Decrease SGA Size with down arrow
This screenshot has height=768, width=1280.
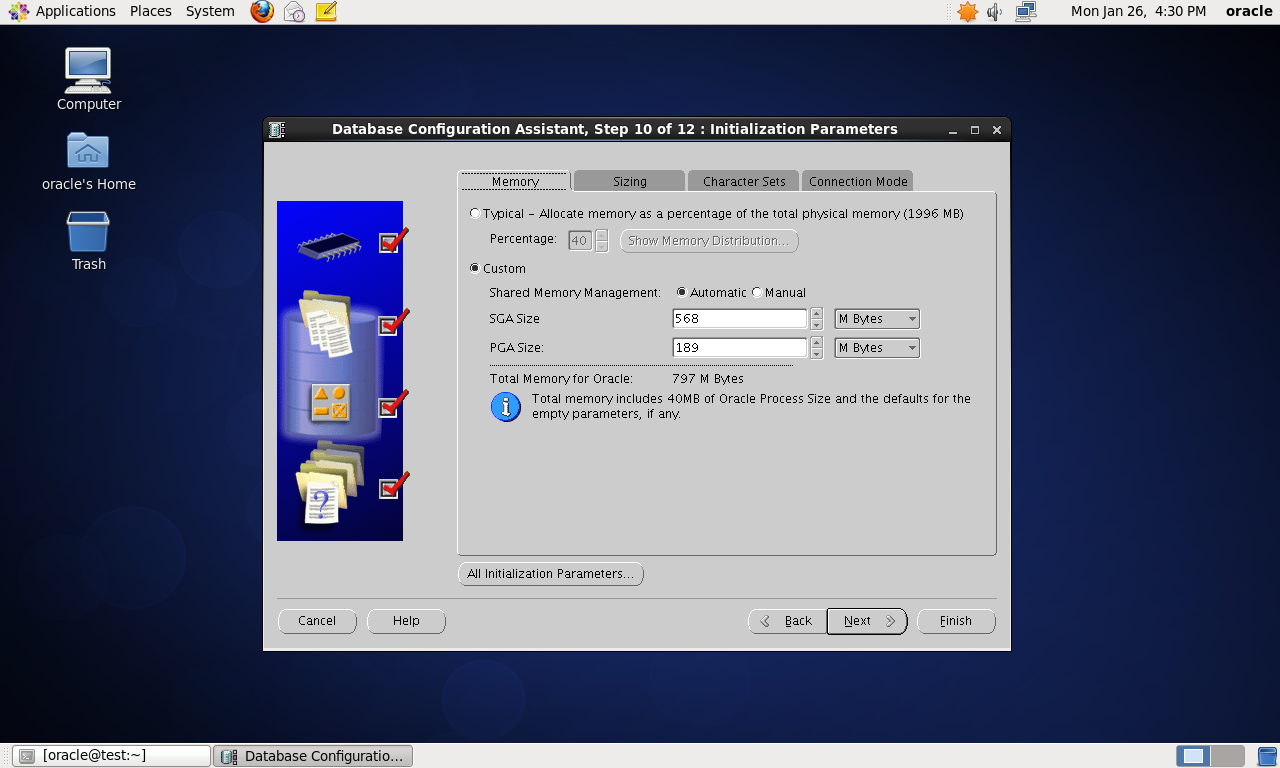817,325
